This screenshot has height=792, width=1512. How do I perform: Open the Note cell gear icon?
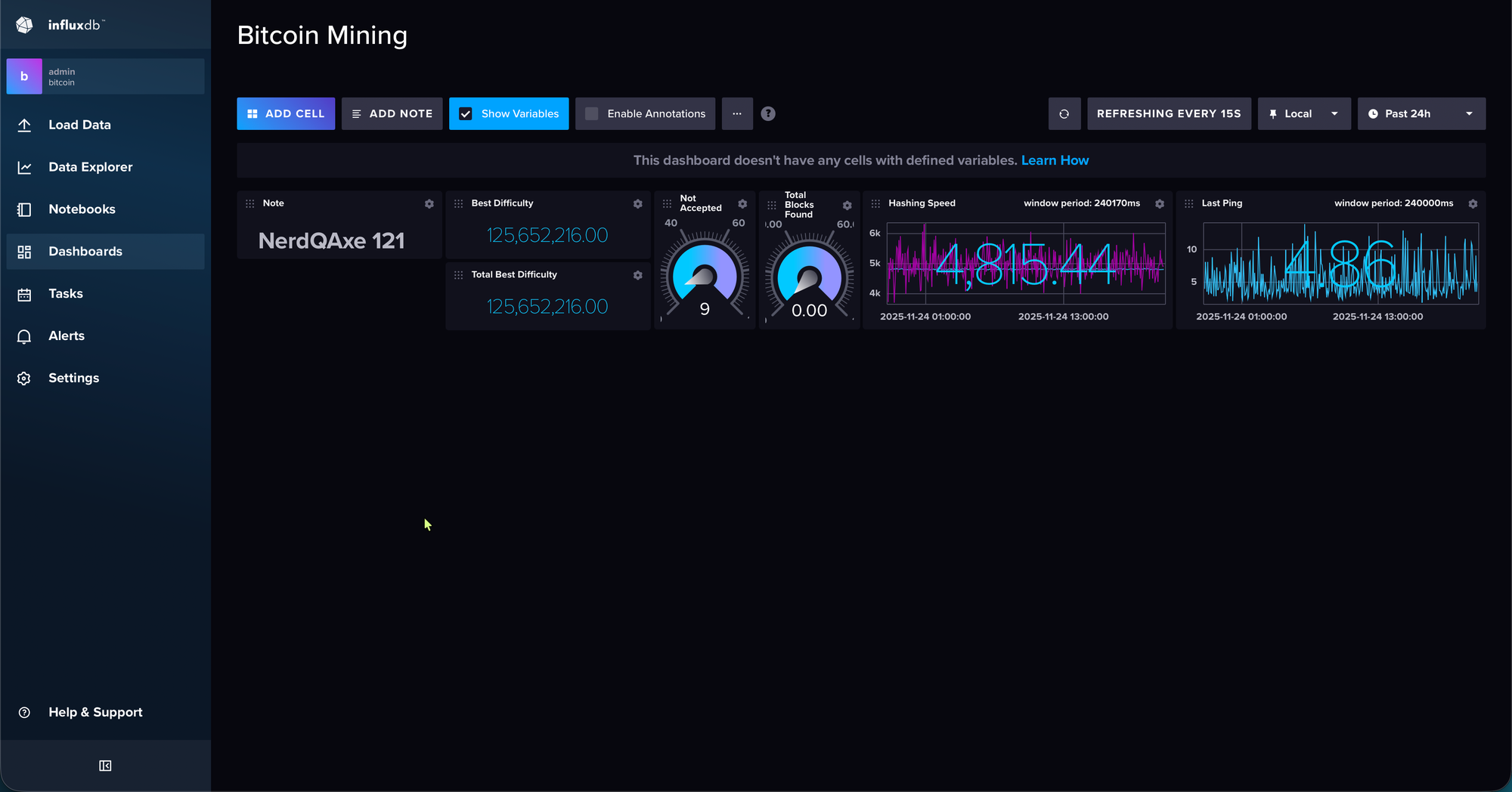tap(429, 204)
